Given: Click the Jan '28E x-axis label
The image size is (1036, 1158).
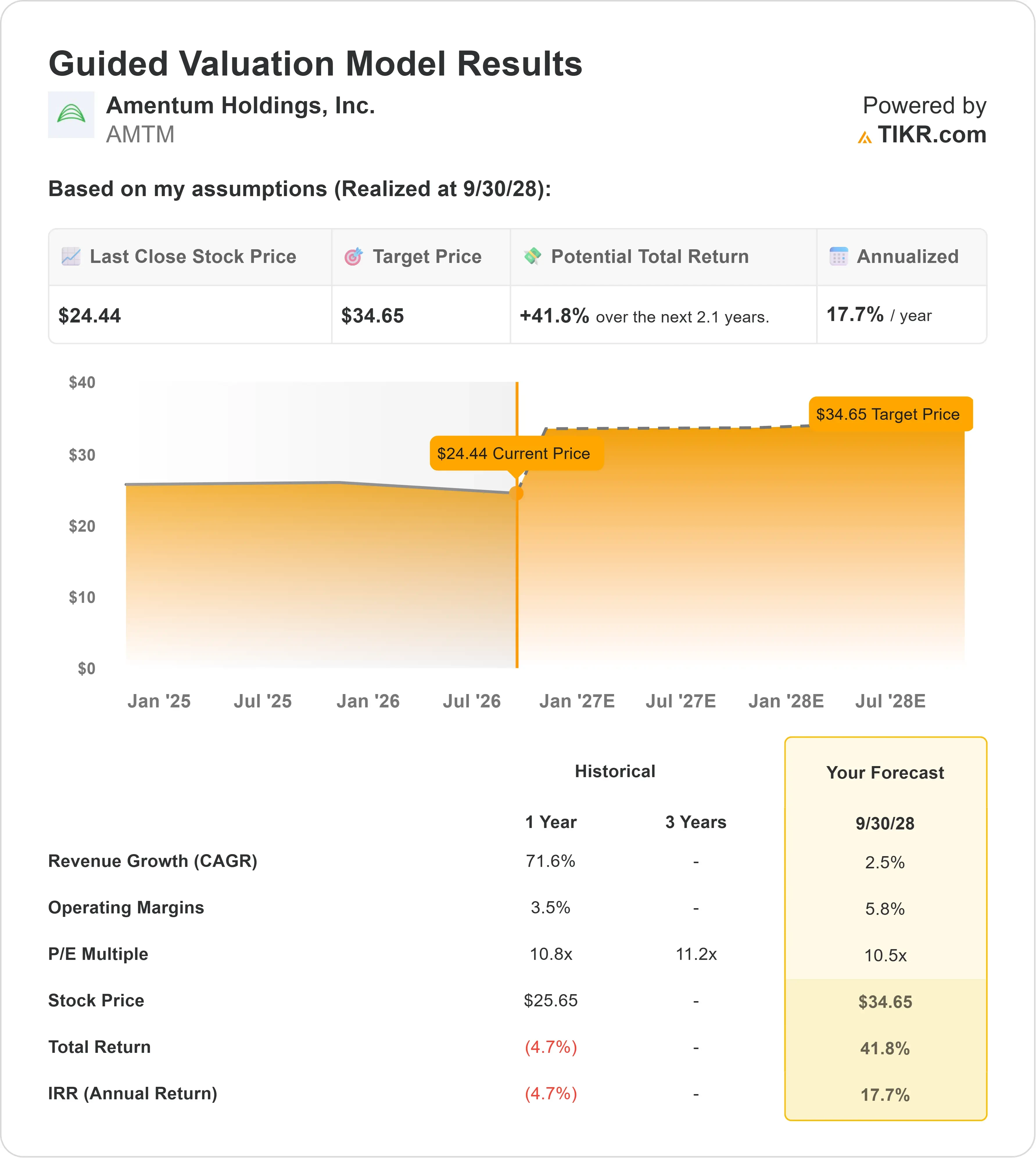Looking at the screenshot, I should 786,701.
